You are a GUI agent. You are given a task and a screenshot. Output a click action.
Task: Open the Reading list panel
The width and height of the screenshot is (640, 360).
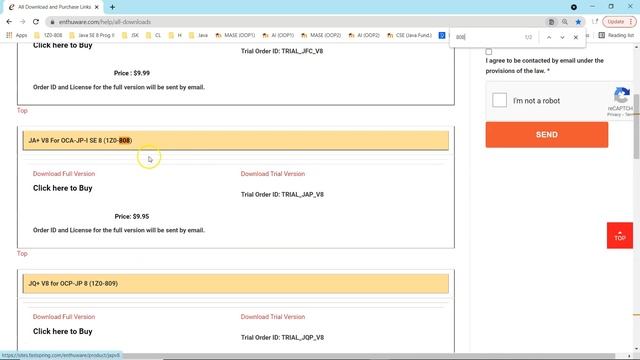(616, 36)
